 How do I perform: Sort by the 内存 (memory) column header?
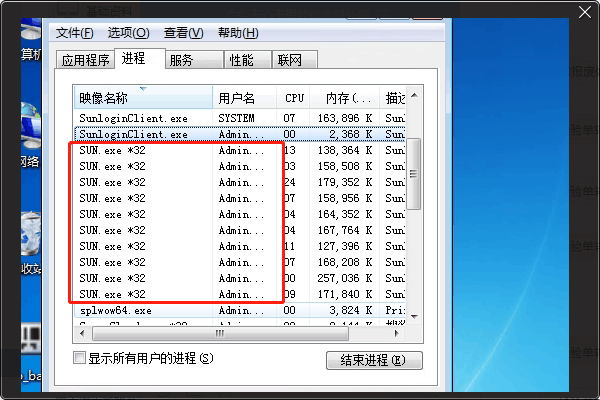point(342,98)
